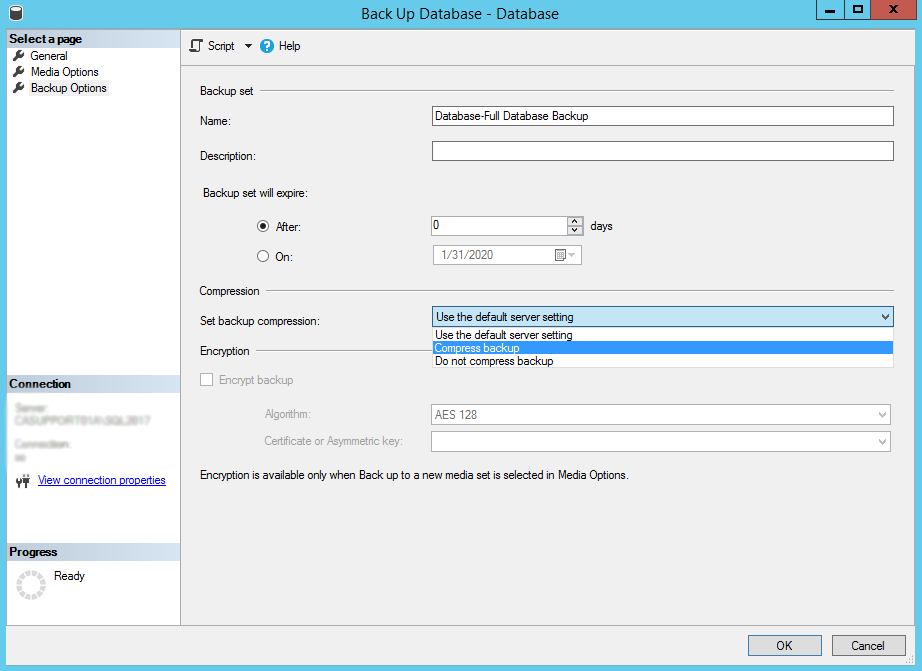
Task: Click the OK button
Action: pyautogui.click(x=784, y=646)
